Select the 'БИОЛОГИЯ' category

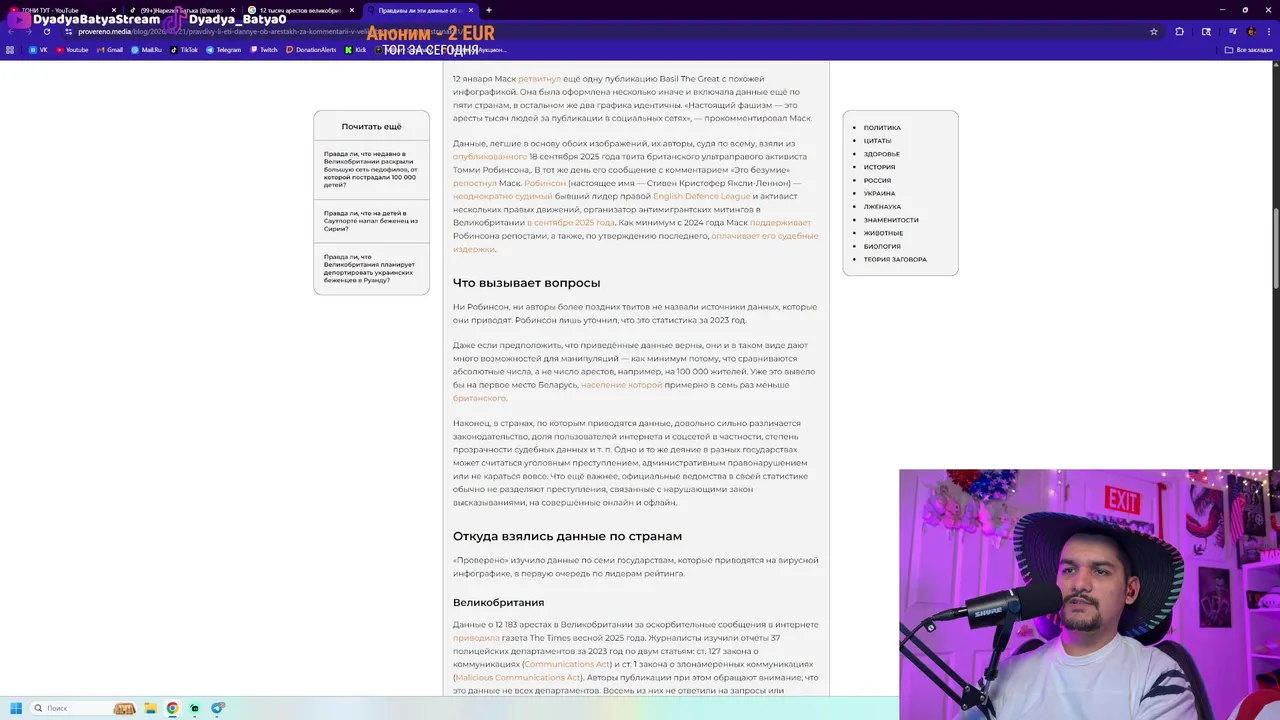click(x=882, y=246)
